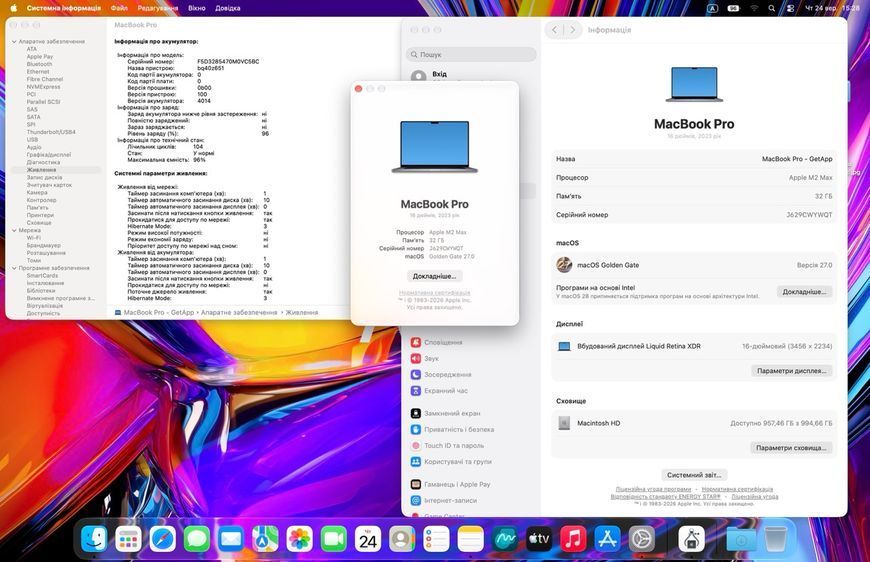This screenshot has width=870, height=562.
Task: Close the About This Mac window
Action: pyautogui.click(x=358, y=89)
